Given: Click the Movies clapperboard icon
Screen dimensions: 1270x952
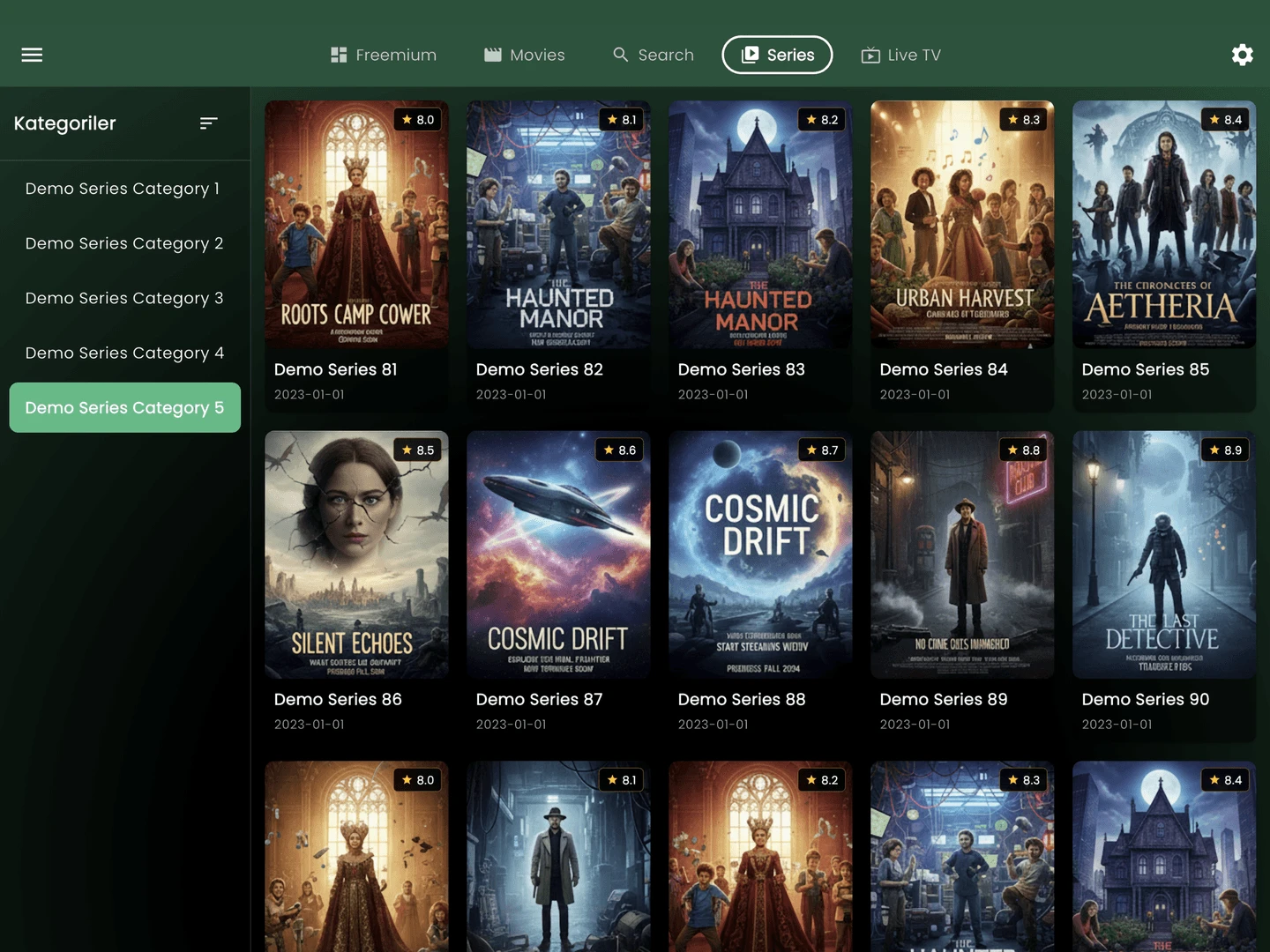Looking at the screenshot, I should point(492,55).
